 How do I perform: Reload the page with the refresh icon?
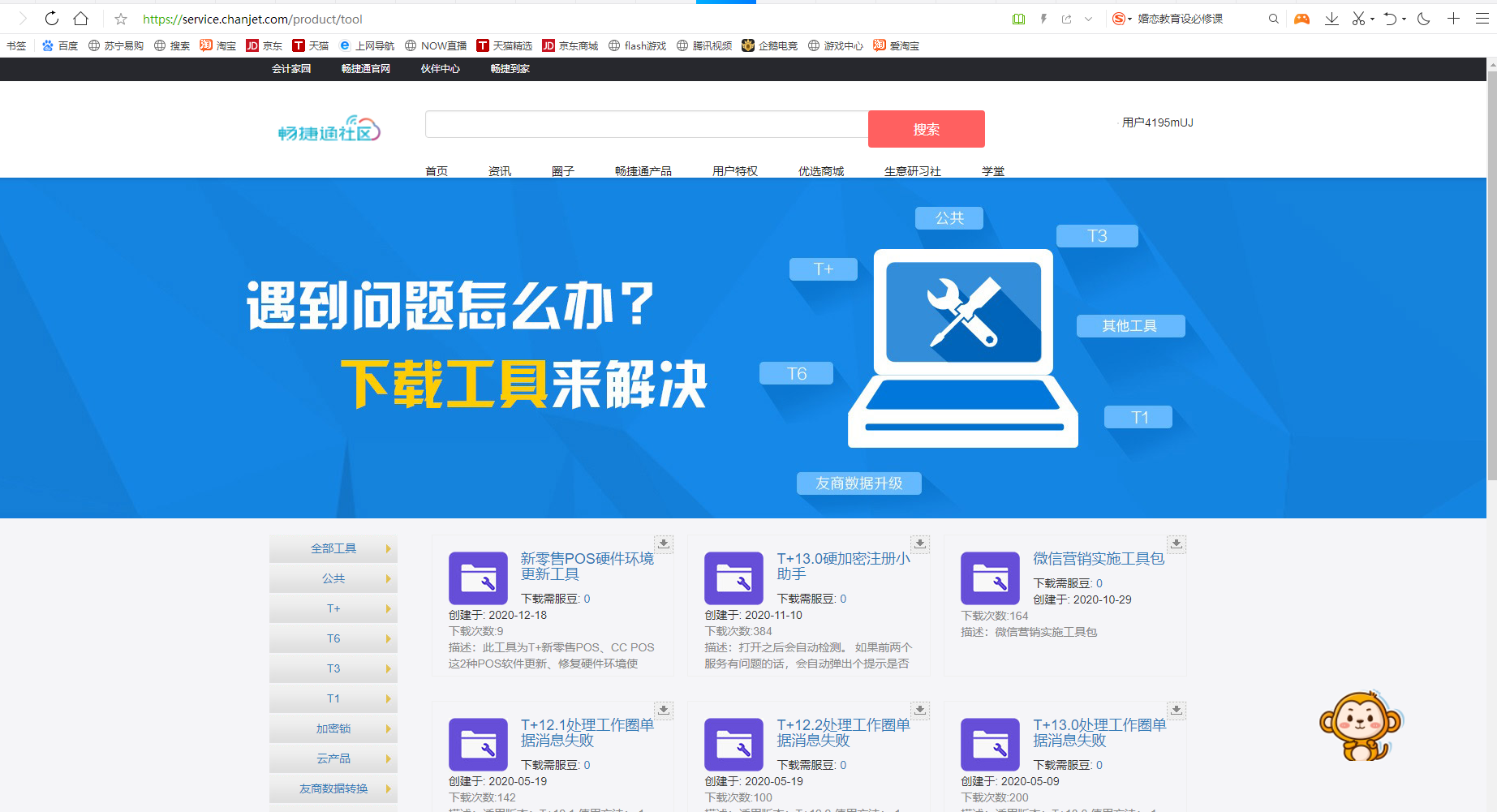pos(52,19)
